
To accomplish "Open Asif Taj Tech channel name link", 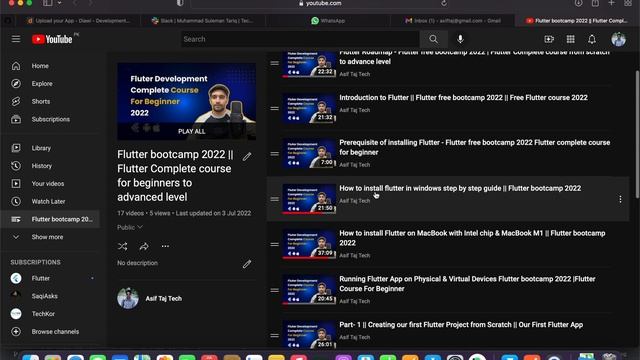I will click(164, 298).
